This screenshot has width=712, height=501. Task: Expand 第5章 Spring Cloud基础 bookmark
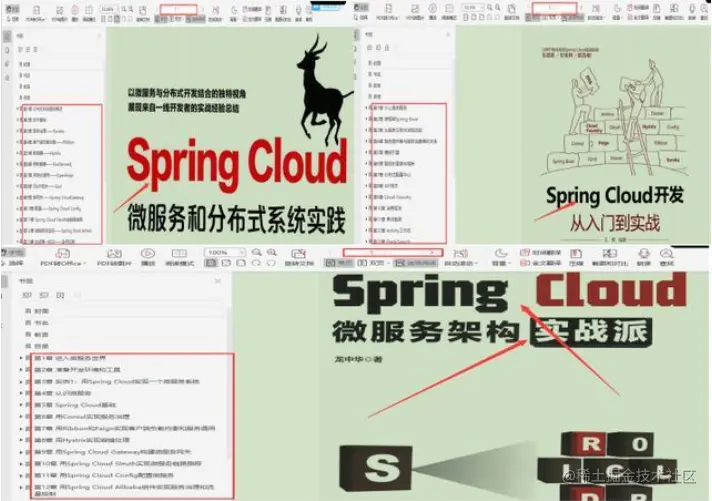(21, 405)
